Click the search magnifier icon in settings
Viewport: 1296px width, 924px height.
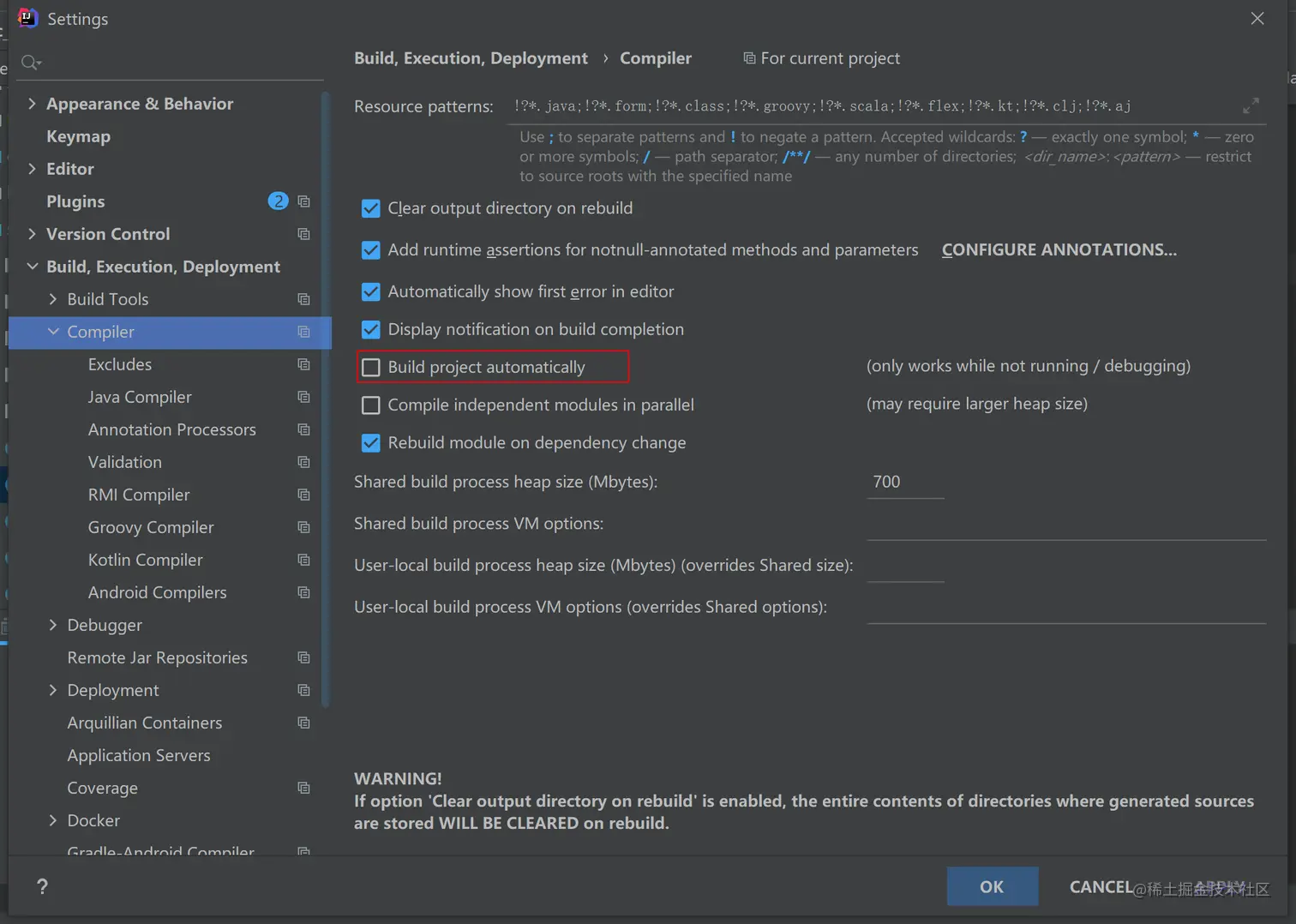pos(30,63)
